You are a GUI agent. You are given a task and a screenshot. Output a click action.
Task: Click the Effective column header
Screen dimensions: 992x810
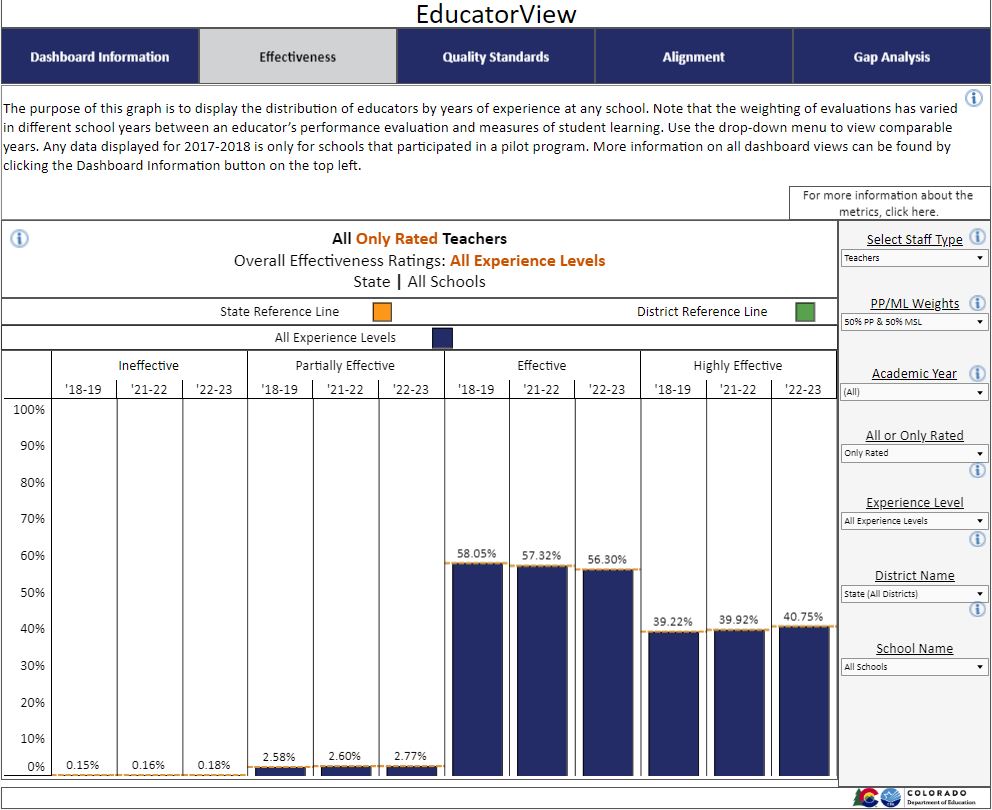542,365
